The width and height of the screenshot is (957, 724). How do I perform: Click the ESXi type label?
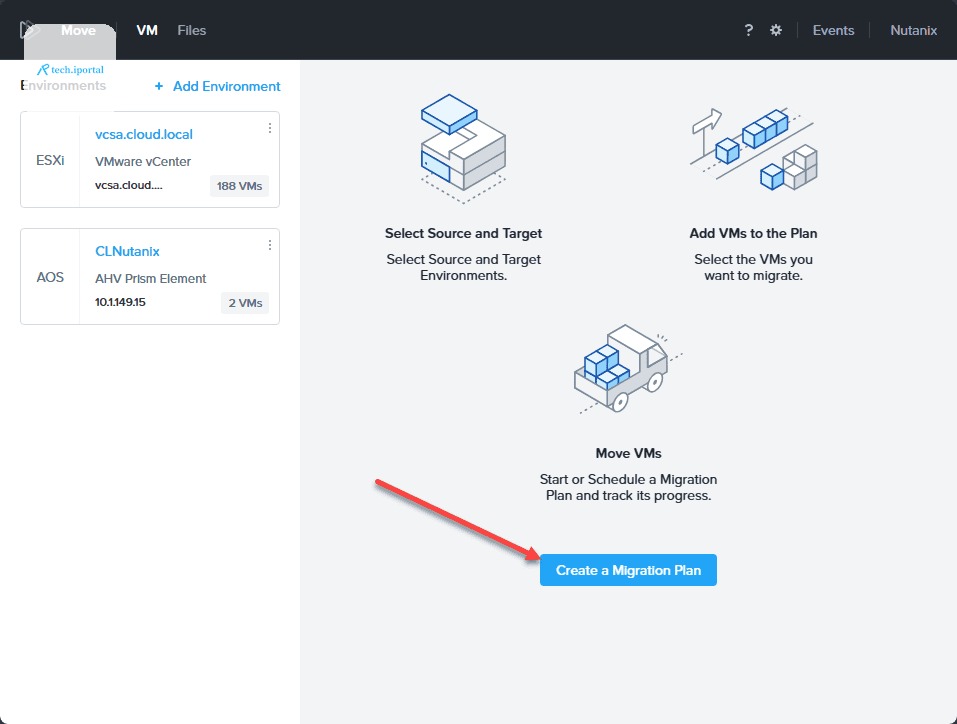click(x=50, y=160)
